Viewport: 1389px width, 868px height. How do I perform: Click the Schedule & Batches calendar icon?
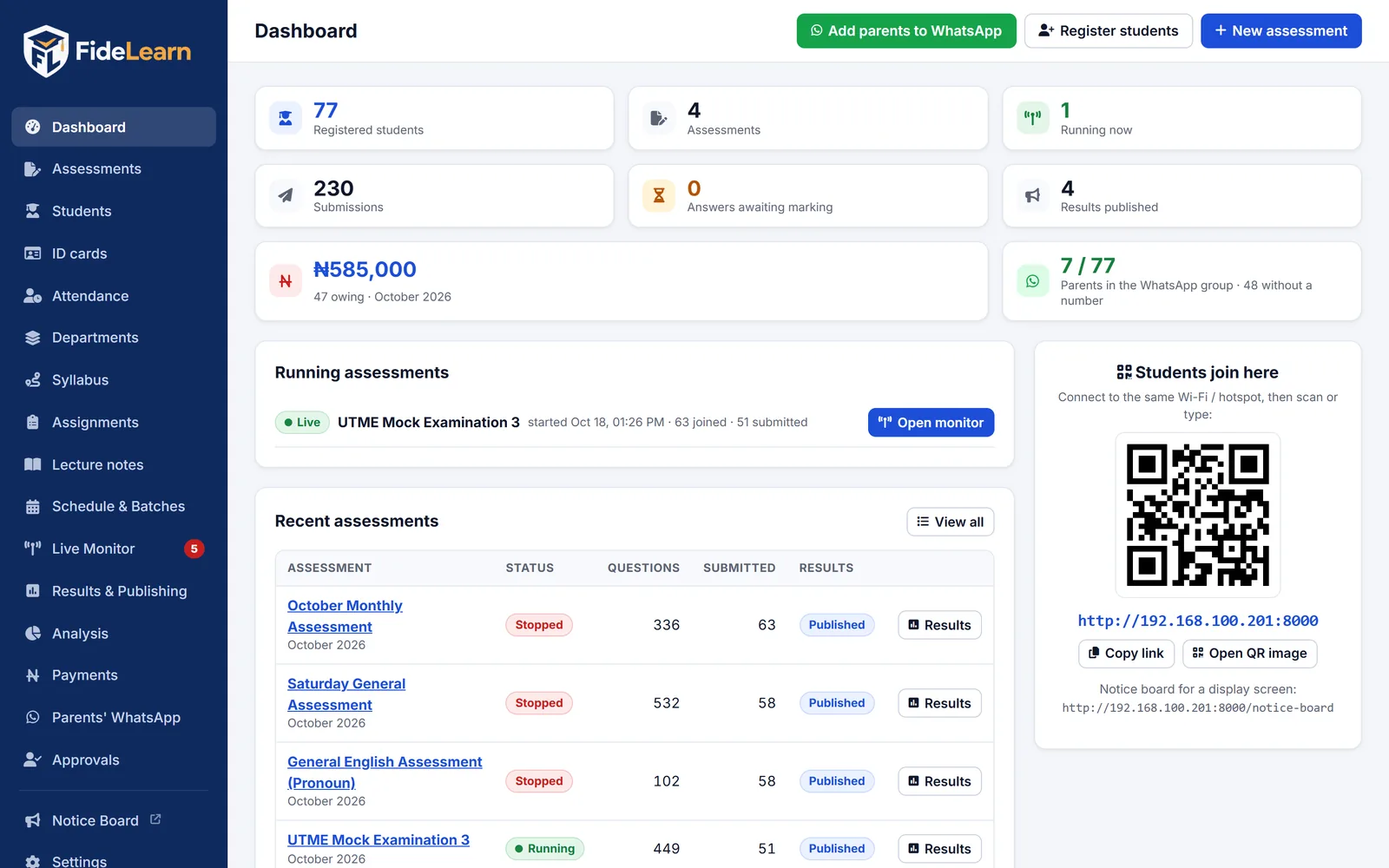[x=33, y=507]
